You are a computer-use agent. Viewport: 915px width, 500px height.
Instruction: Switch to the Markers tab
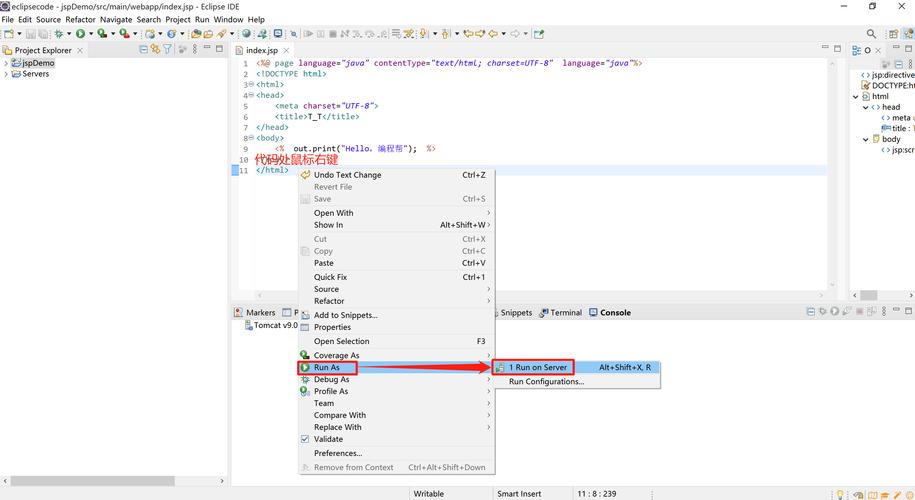pos(254,312)
